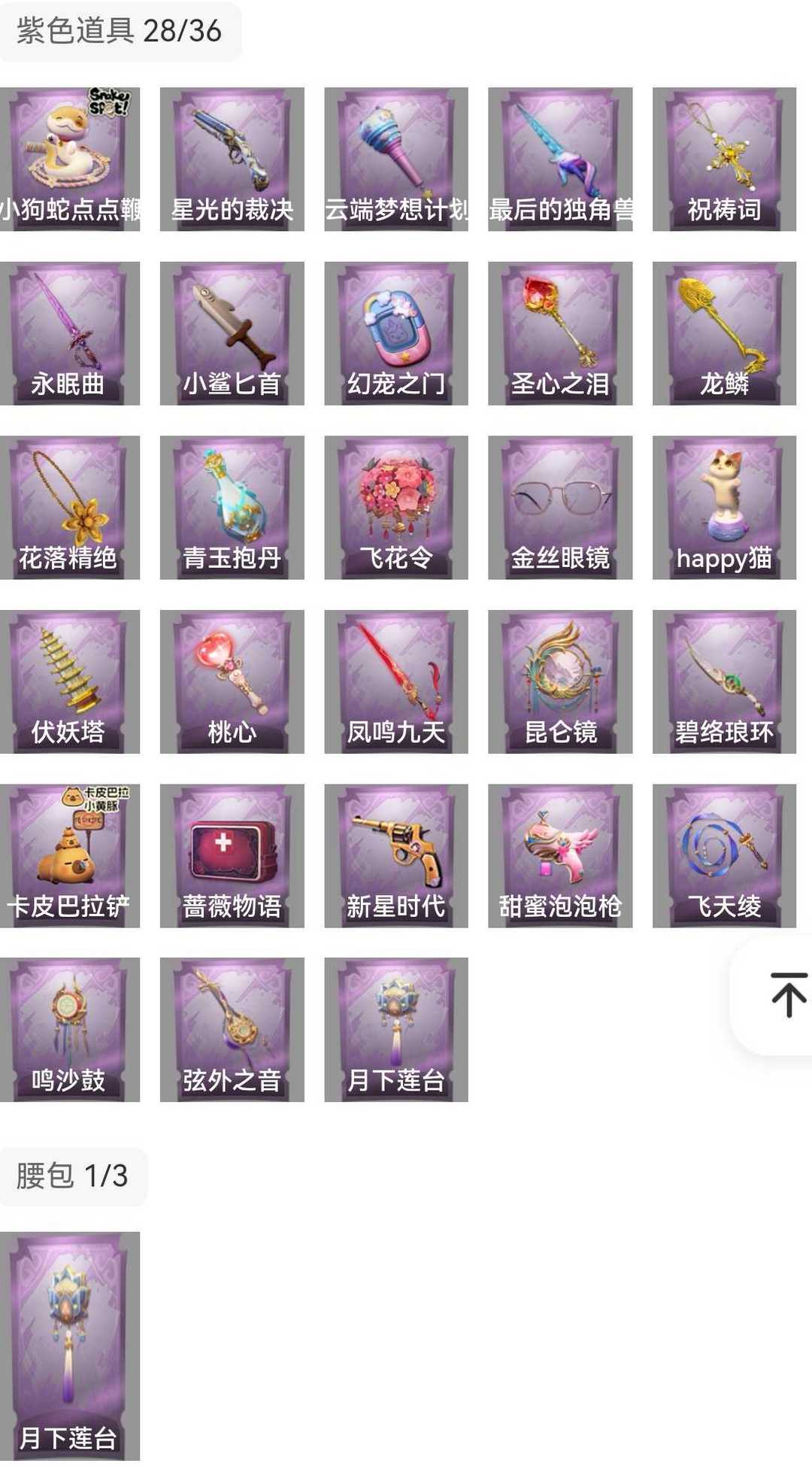
Task: Open the 小鲨匕首 shark dagger item
Action: (x=232, y=333)
